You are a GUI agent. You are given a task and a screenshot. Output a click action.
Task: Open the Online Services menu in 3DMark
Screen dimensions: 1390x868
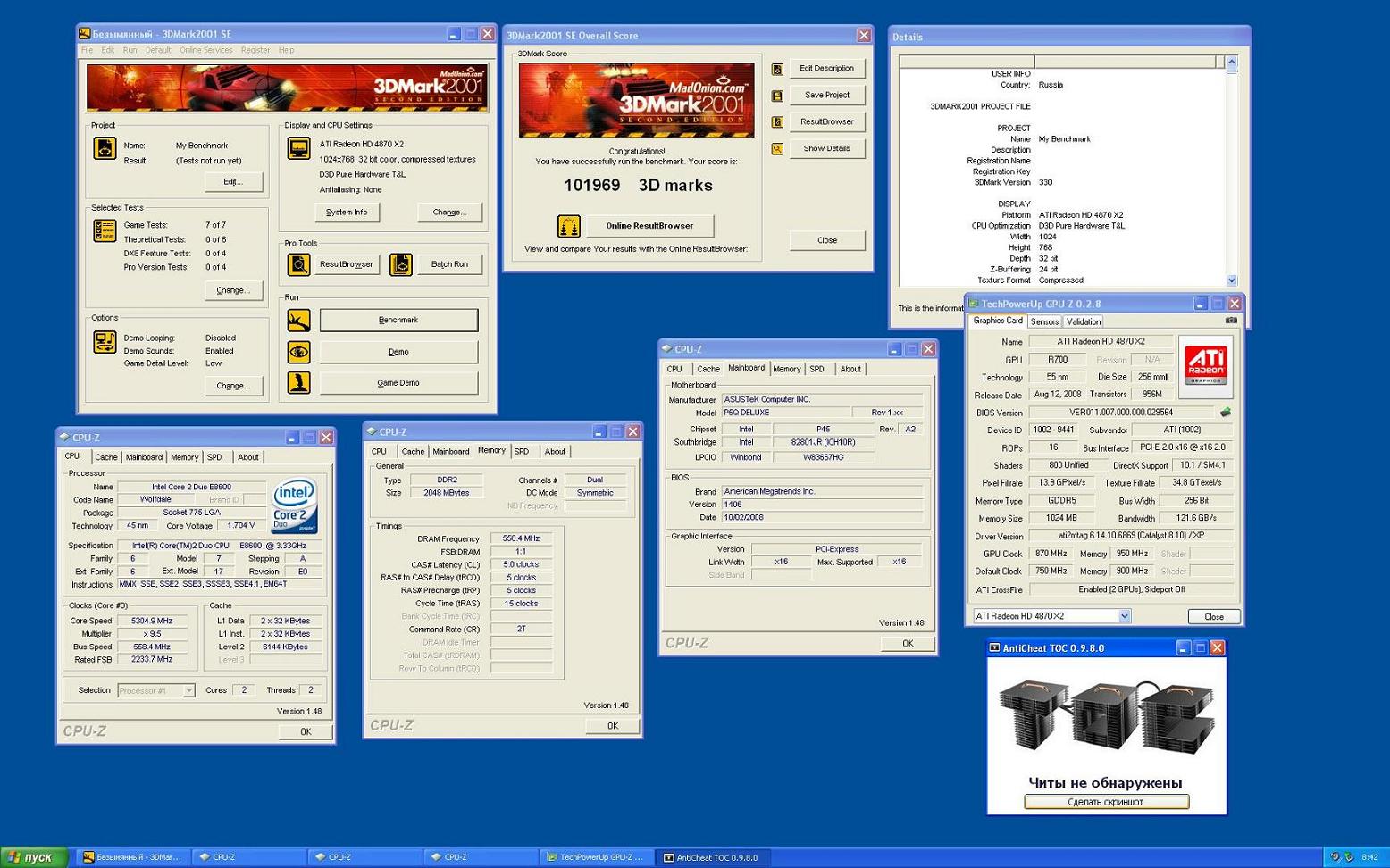tap(205, 50)
